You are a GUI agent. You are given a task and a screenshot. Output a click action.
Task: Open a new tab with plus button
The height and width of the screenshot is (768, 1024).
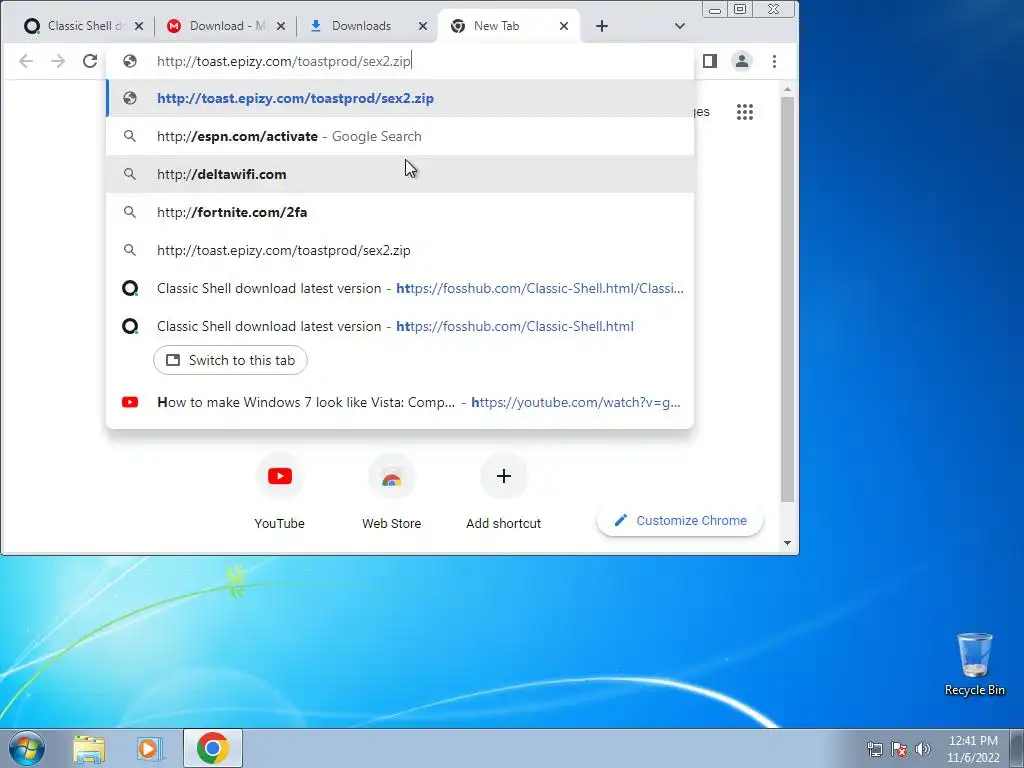pos(602,26)
